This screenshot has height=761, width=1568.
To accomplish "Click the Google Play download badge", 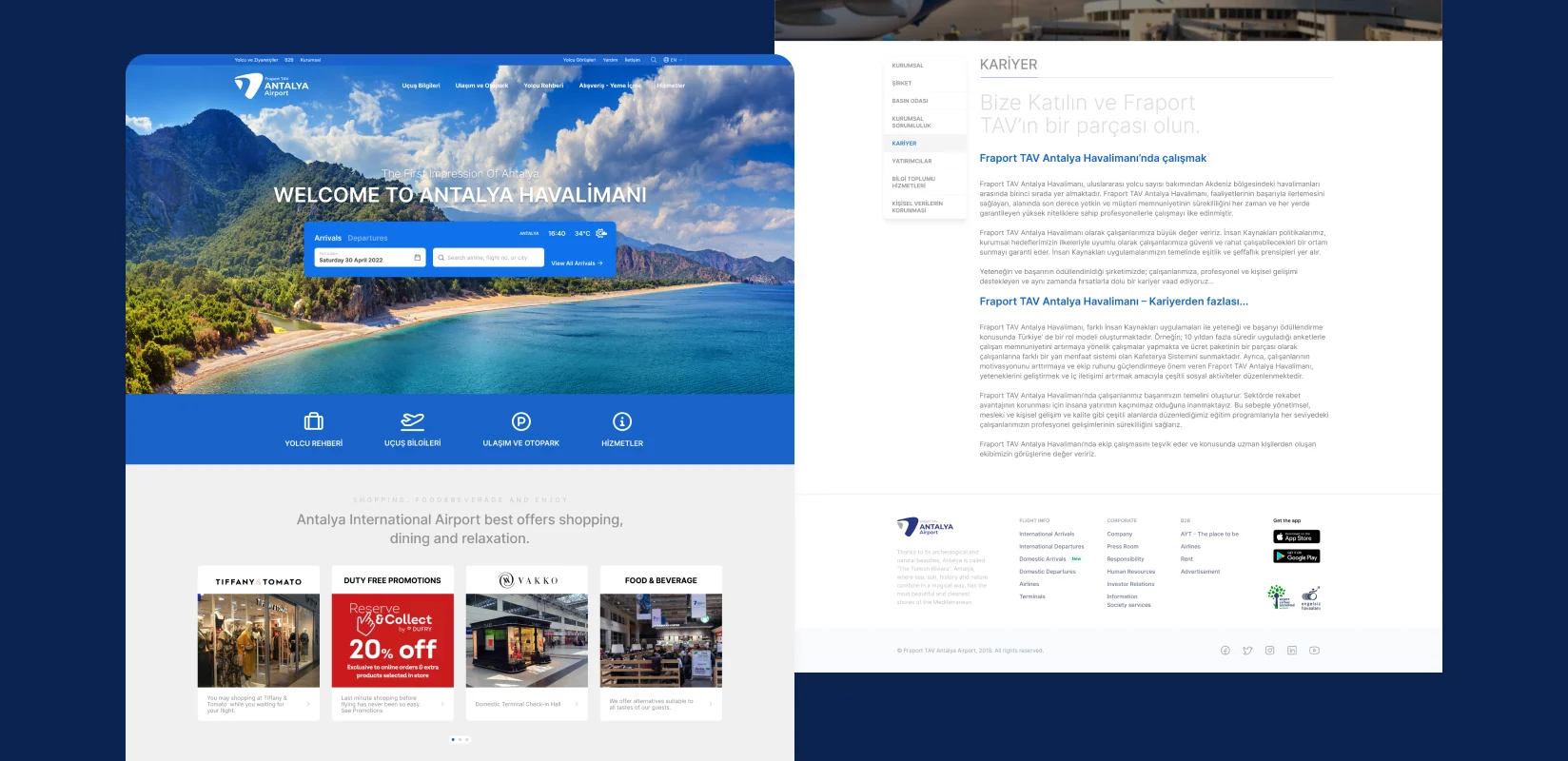I will (x=1297, y=556).
